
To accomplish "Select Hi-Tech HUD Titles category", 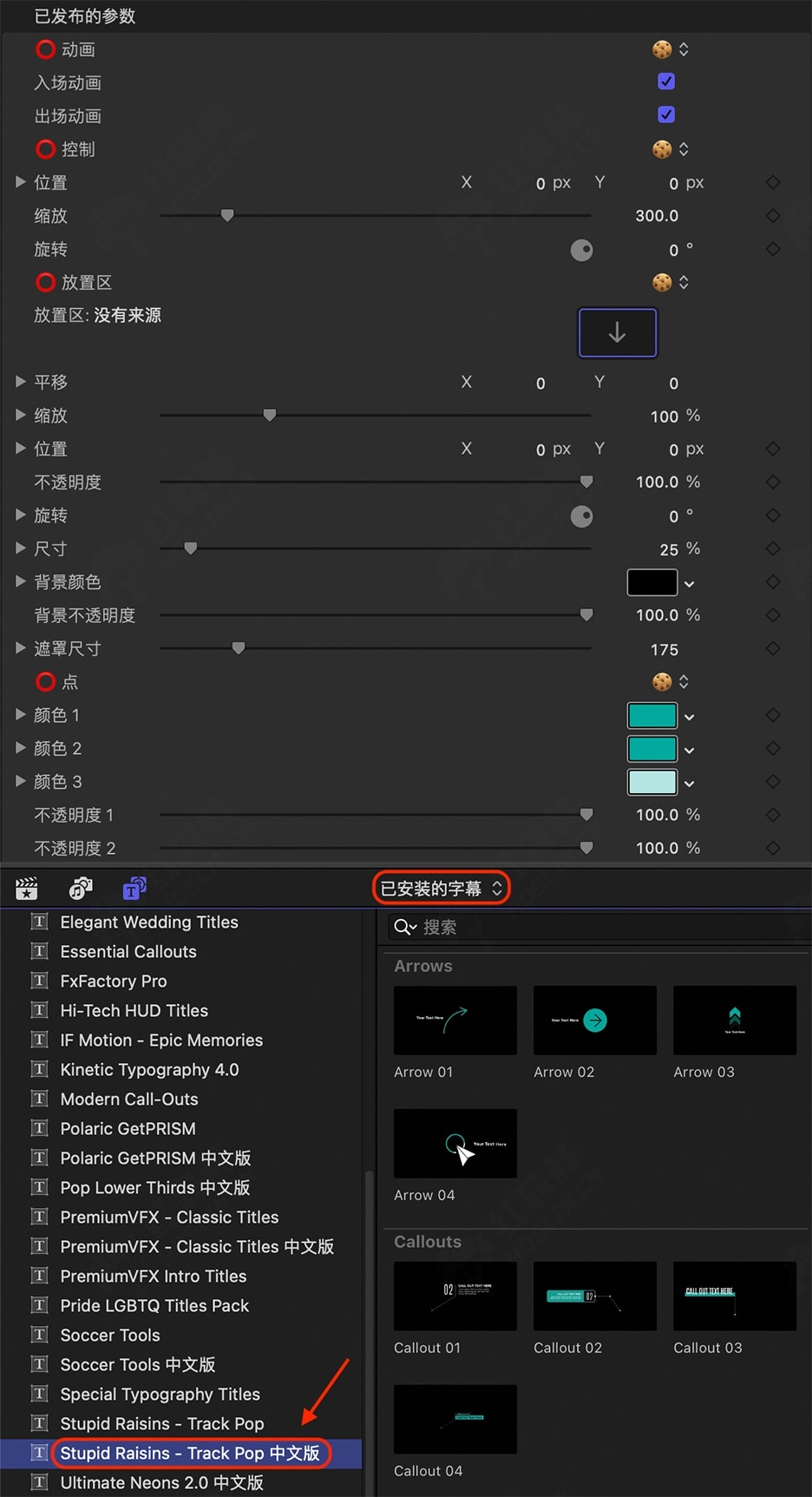I will click(x=134, y=1010).
